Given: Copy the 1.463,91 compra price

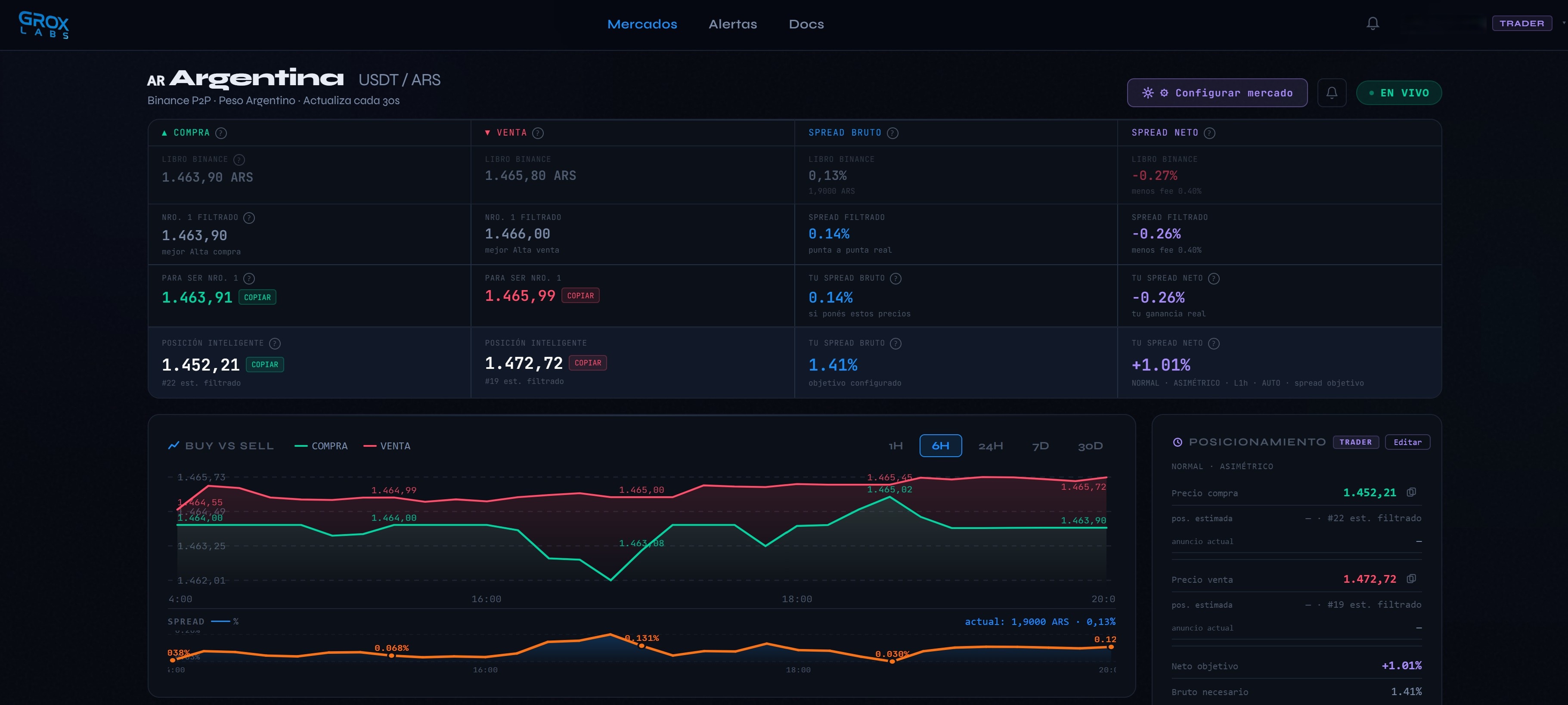Looking at the screenshot, I should click(257, 297).
